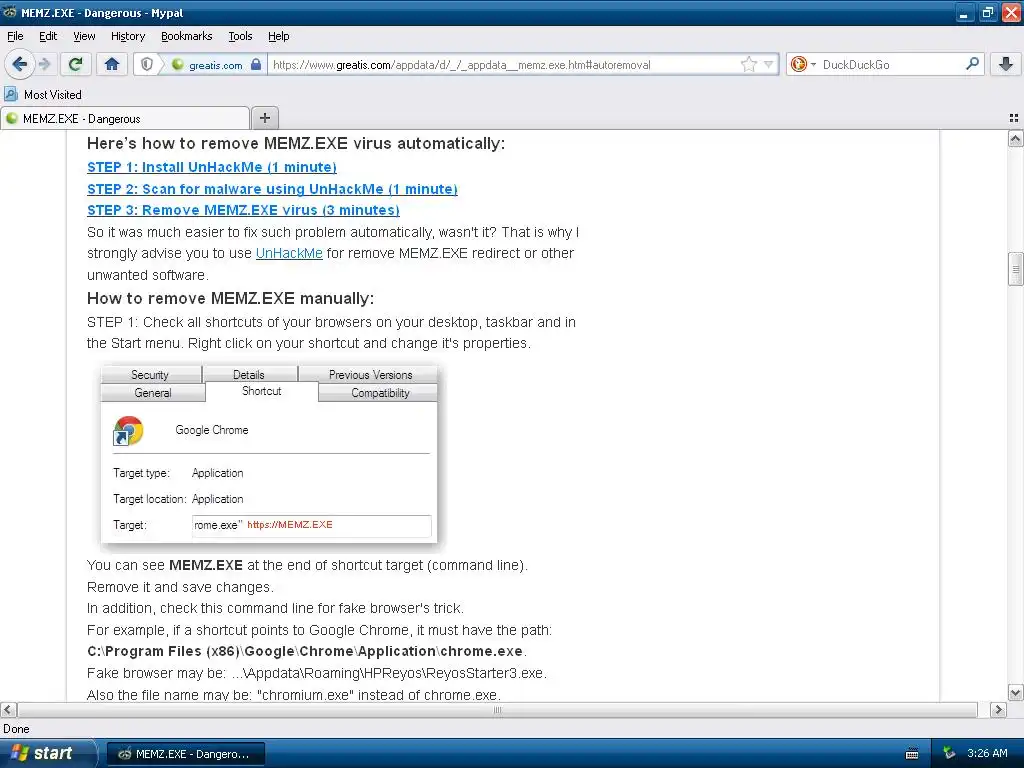Click the horizontal scrollbar left arrow
Viewport: 1024px width, 768px height.
click(x=8, y=709)
